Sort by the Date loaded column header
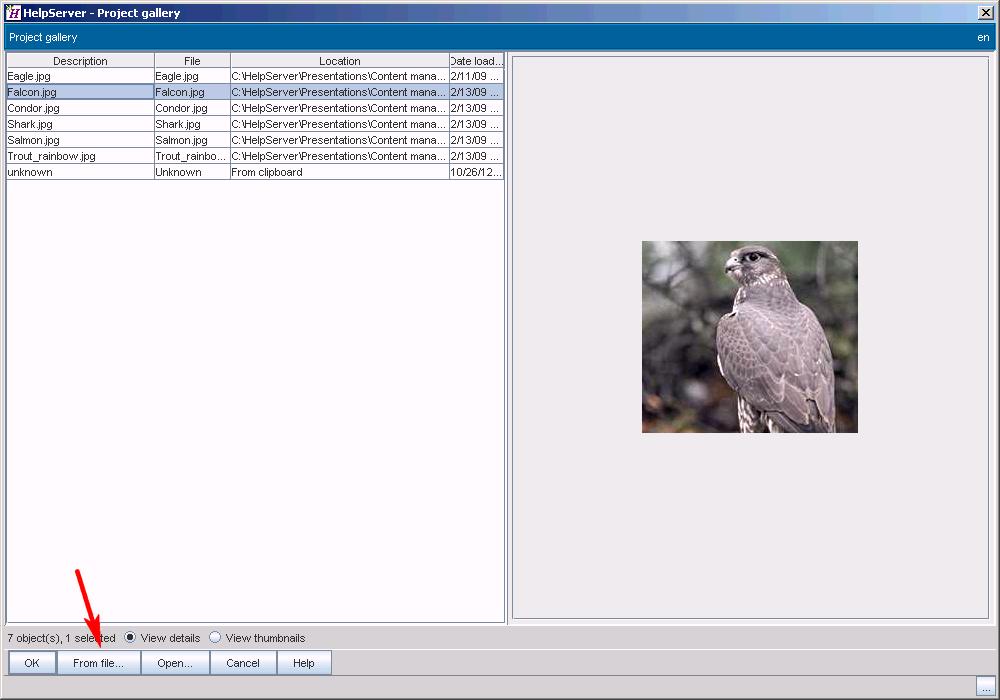 pyautogui.click(x=476, y=61)
